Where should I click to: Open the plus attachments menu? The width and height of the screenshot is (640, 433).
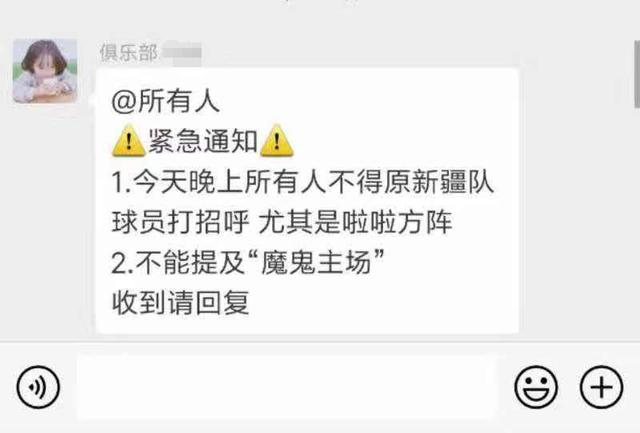(601, 387)
